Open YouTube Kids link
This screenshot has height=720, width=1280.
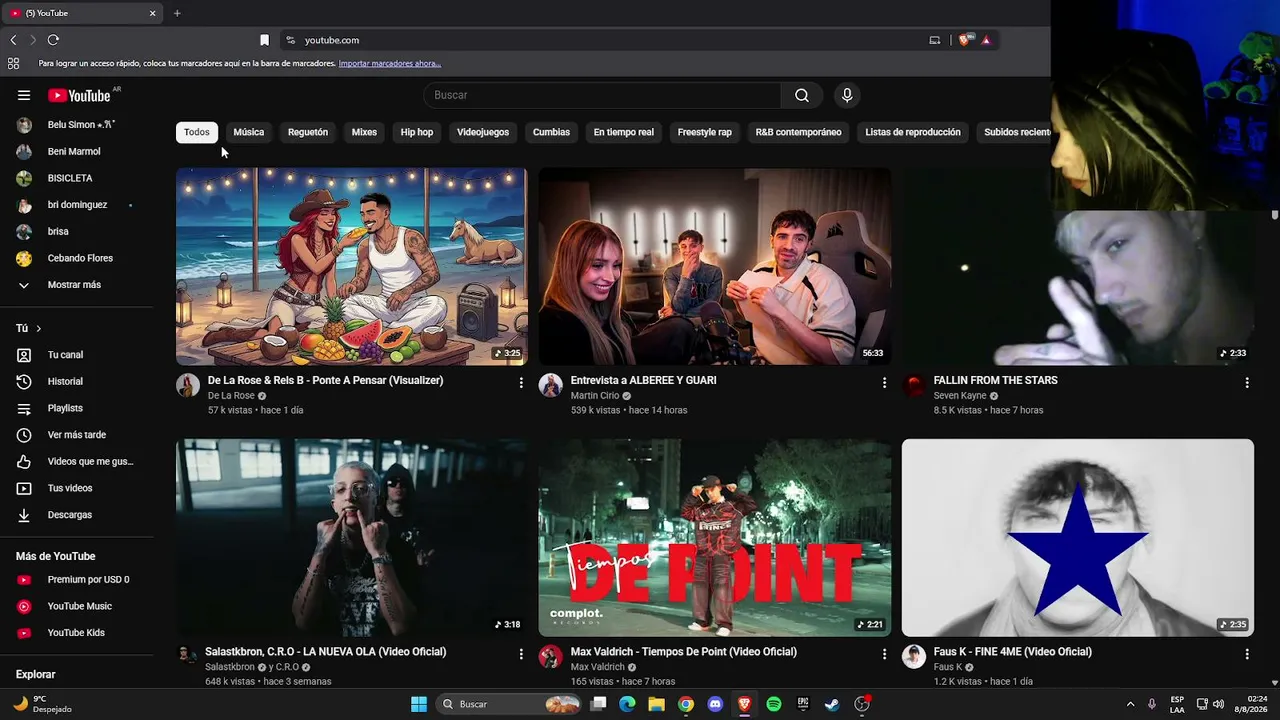click(77, 633)
